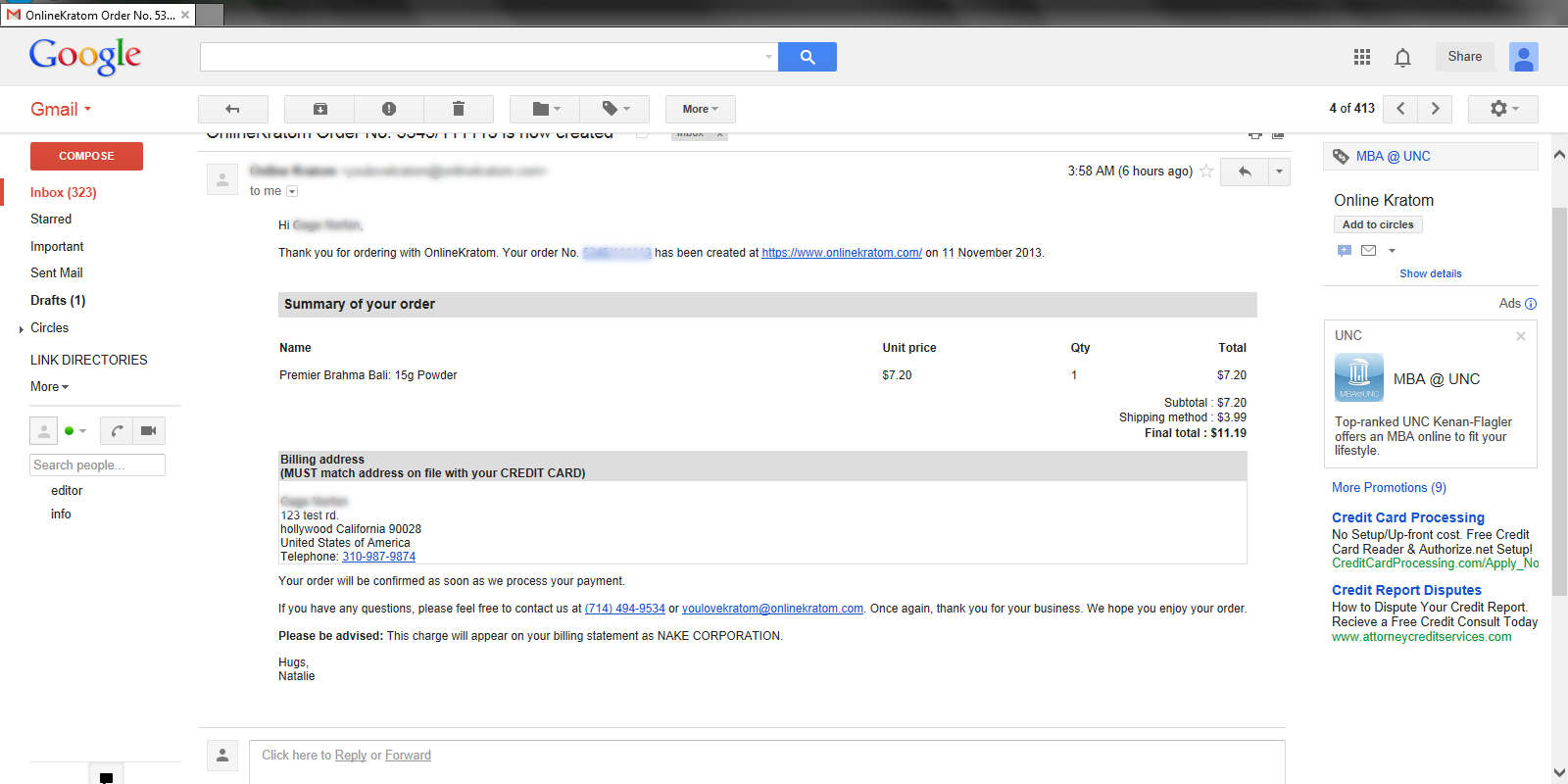1568x784 pixels.
Task: Click Show details in the contact panel
Action: pos(1431,274)
